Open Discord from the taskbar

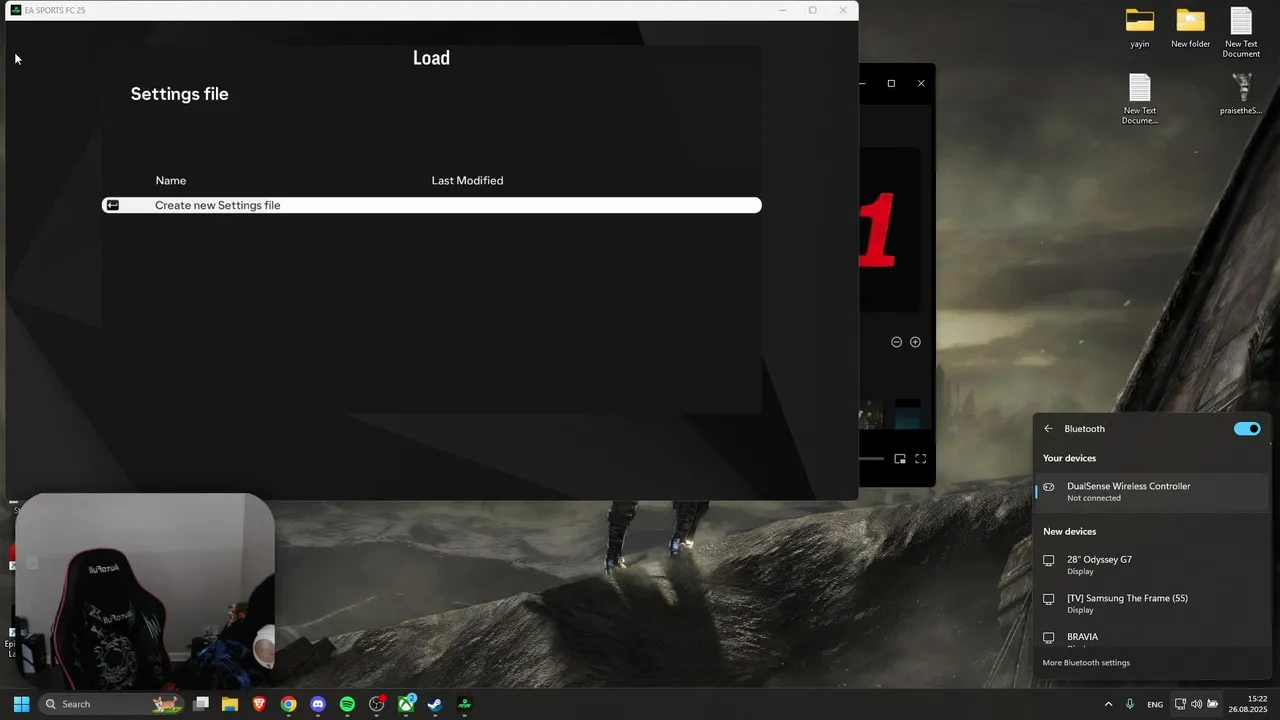318,704
